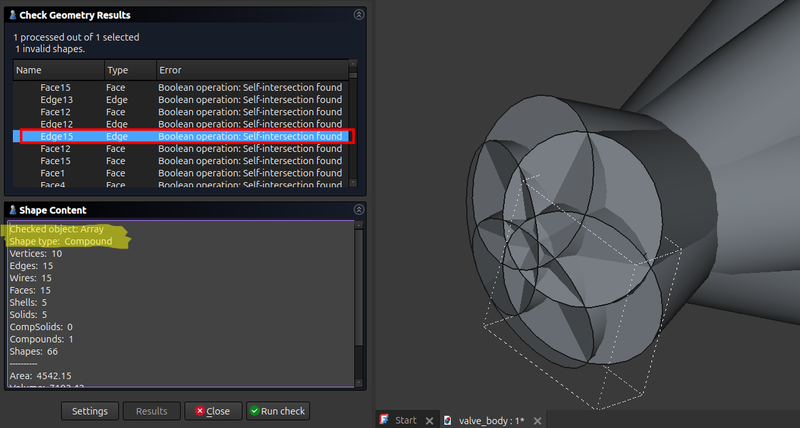Click the Close button with red icon
The width and height of the screenshot is (800, 428).
click(x=212, y=411)
